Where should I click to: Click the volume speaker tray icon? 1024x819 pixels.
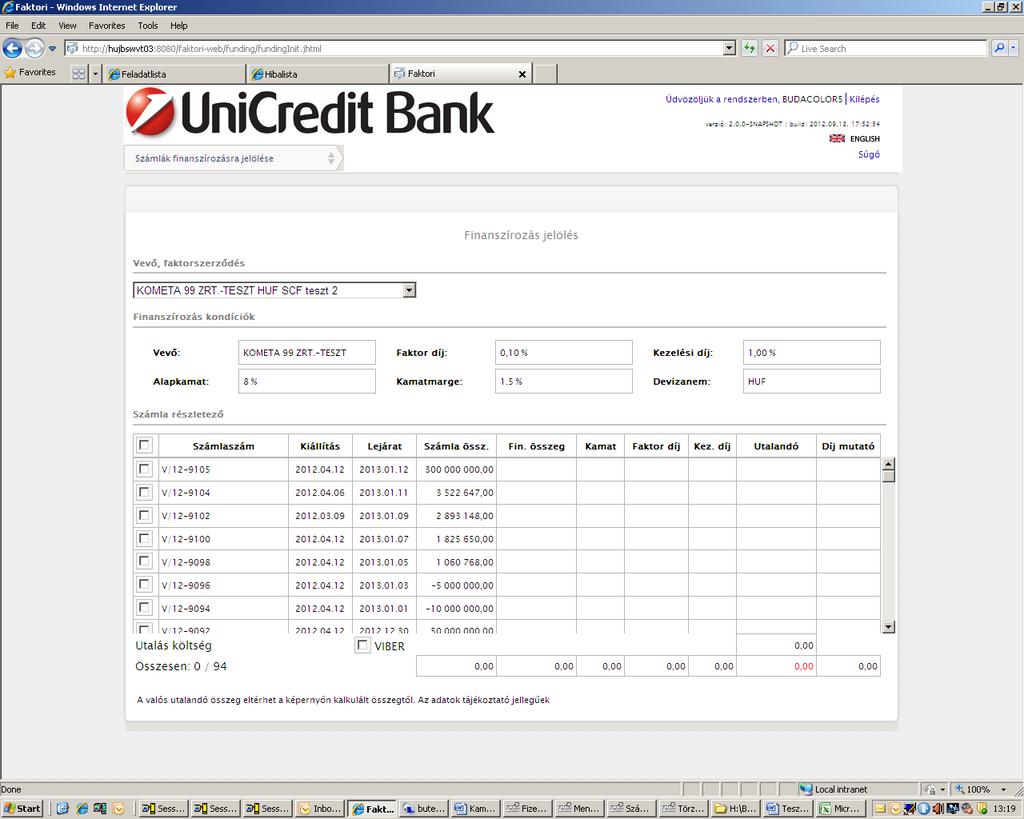pos(938,809)
